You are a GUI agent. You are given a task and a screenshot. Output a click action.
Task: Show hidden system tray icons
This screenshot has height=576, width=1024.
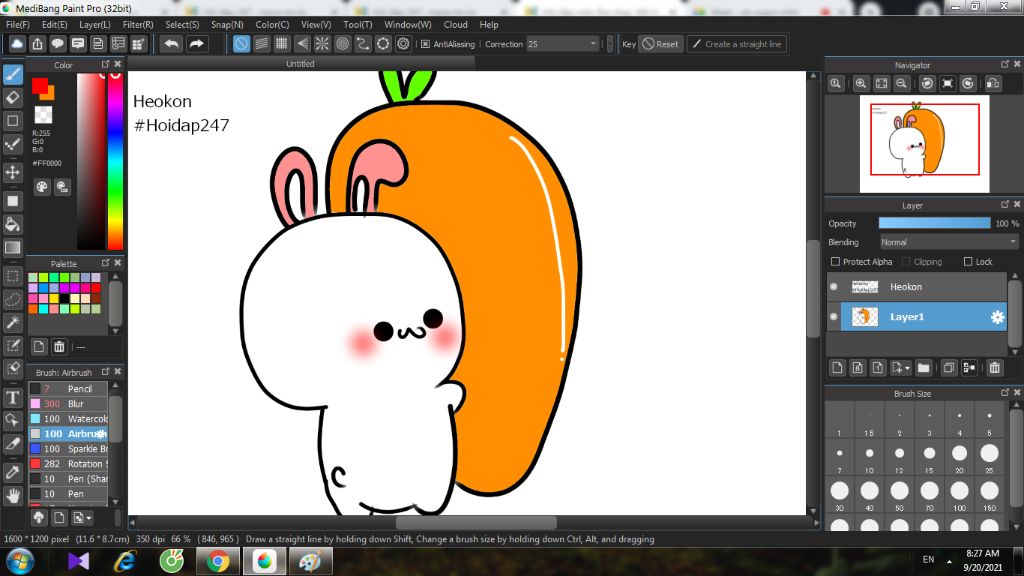949,562
